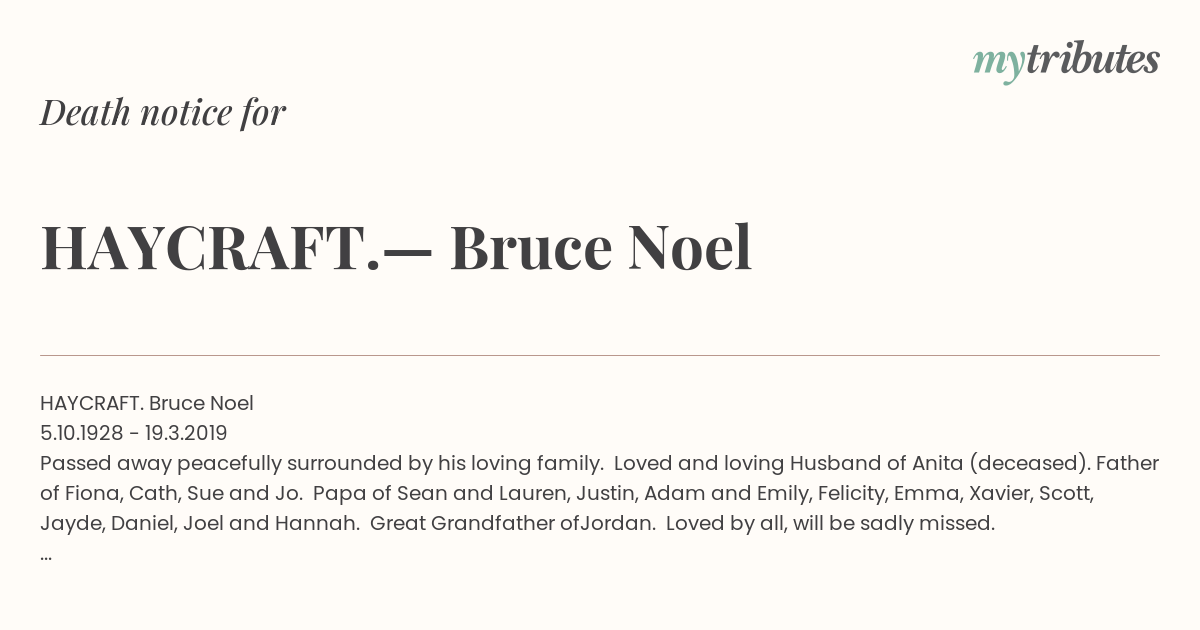The height and width of the screenshot is (630, 1200).
Task: Click the "Anita (deceased)" text
Action: click(1000, 463)
